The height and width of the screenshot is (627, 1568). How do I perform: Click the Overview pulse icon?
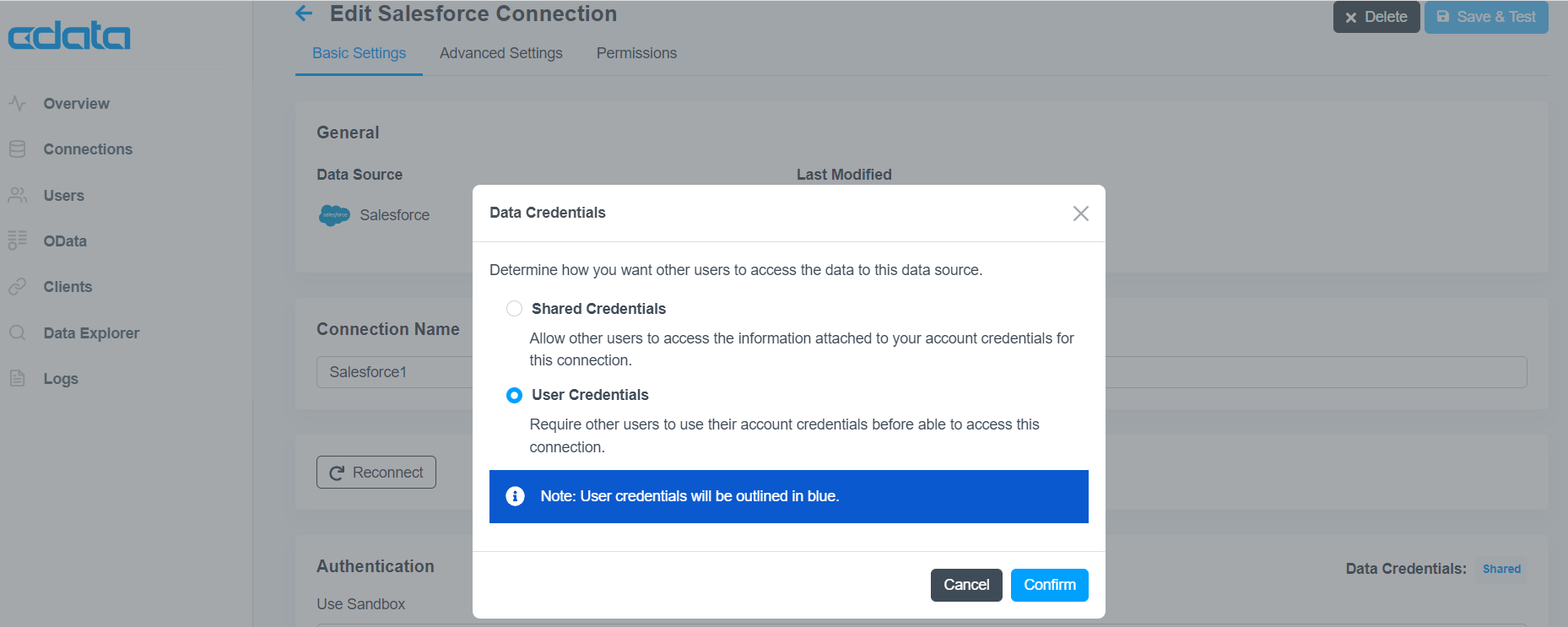tap(18, 104)
